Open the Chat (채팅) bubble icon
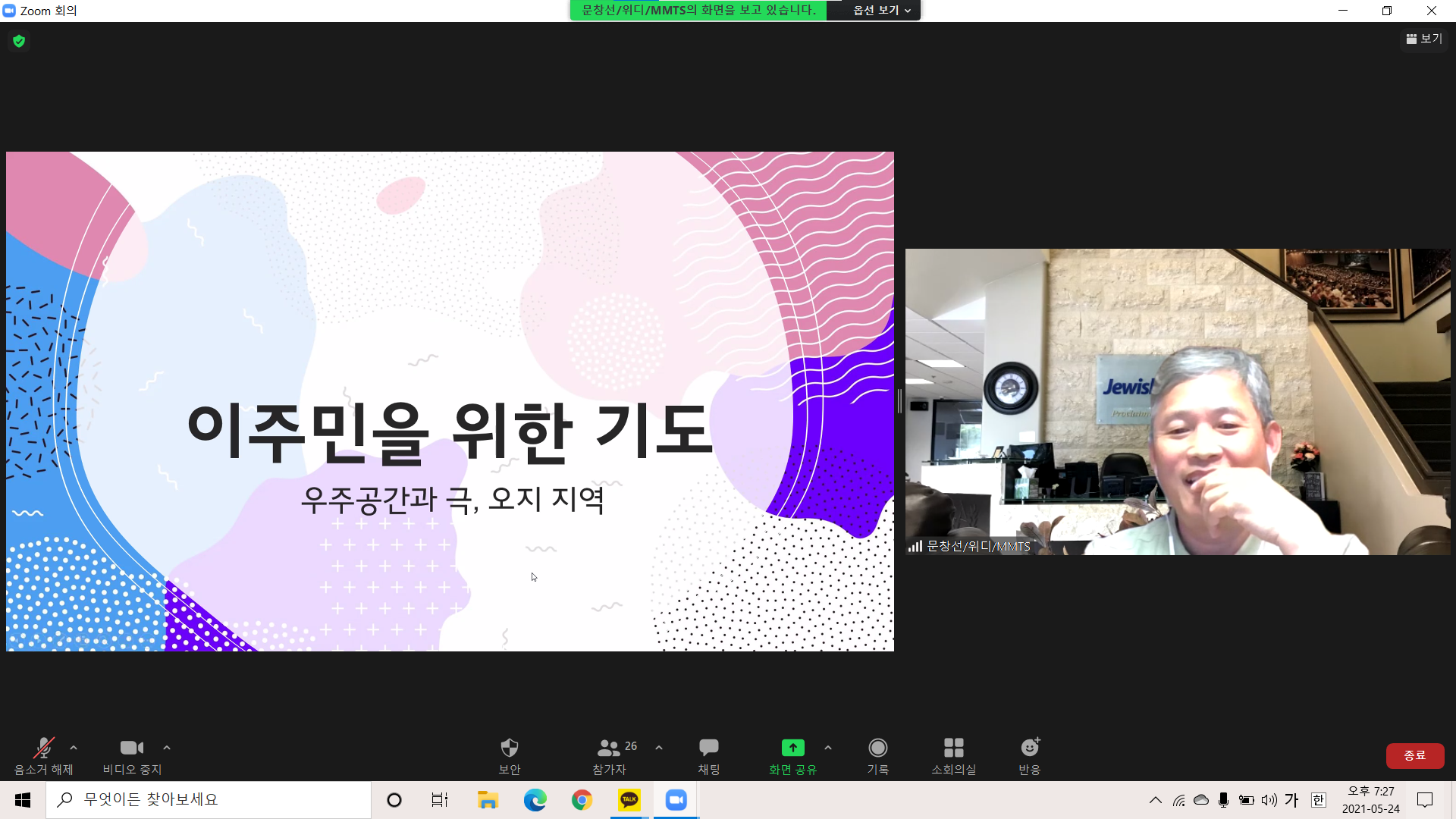The width and height of the screenshot is (1456, 819). [x=708, y=748]
